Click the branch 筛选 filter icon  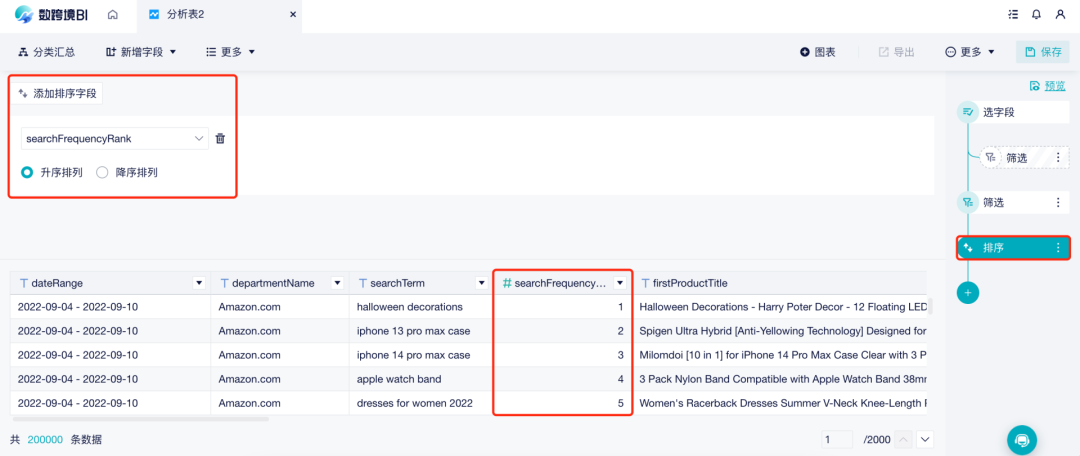[x=990, y=158]
